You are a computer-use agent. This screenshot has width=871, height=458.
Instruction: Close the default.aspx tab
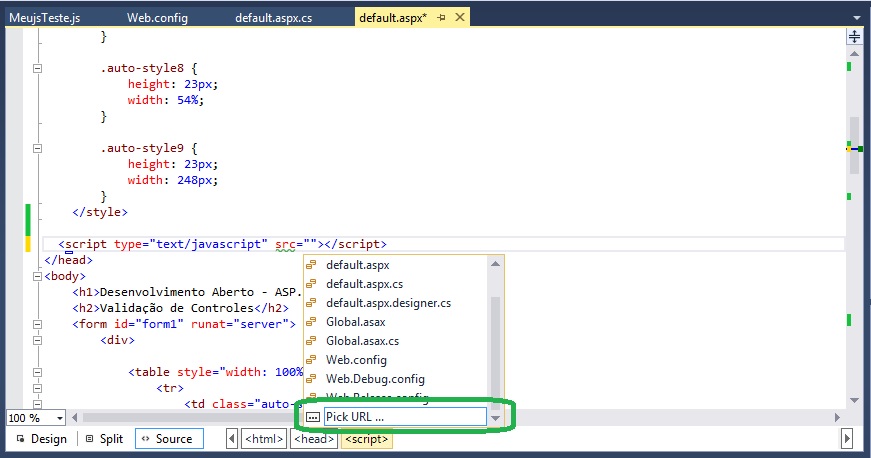[x=459, y=19]
